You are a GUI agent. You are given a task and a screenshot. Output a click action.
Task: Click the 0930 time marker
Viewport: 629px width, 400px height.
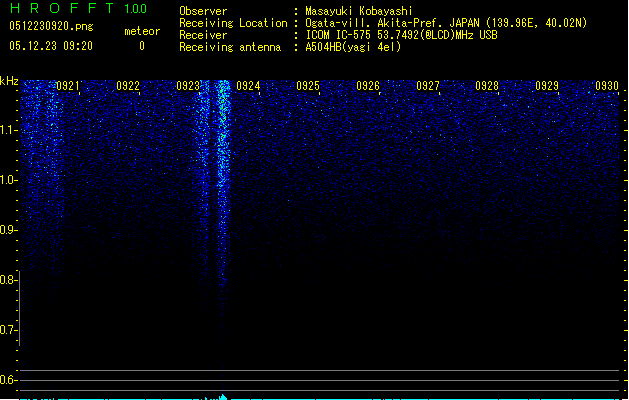tap(607, 86)
